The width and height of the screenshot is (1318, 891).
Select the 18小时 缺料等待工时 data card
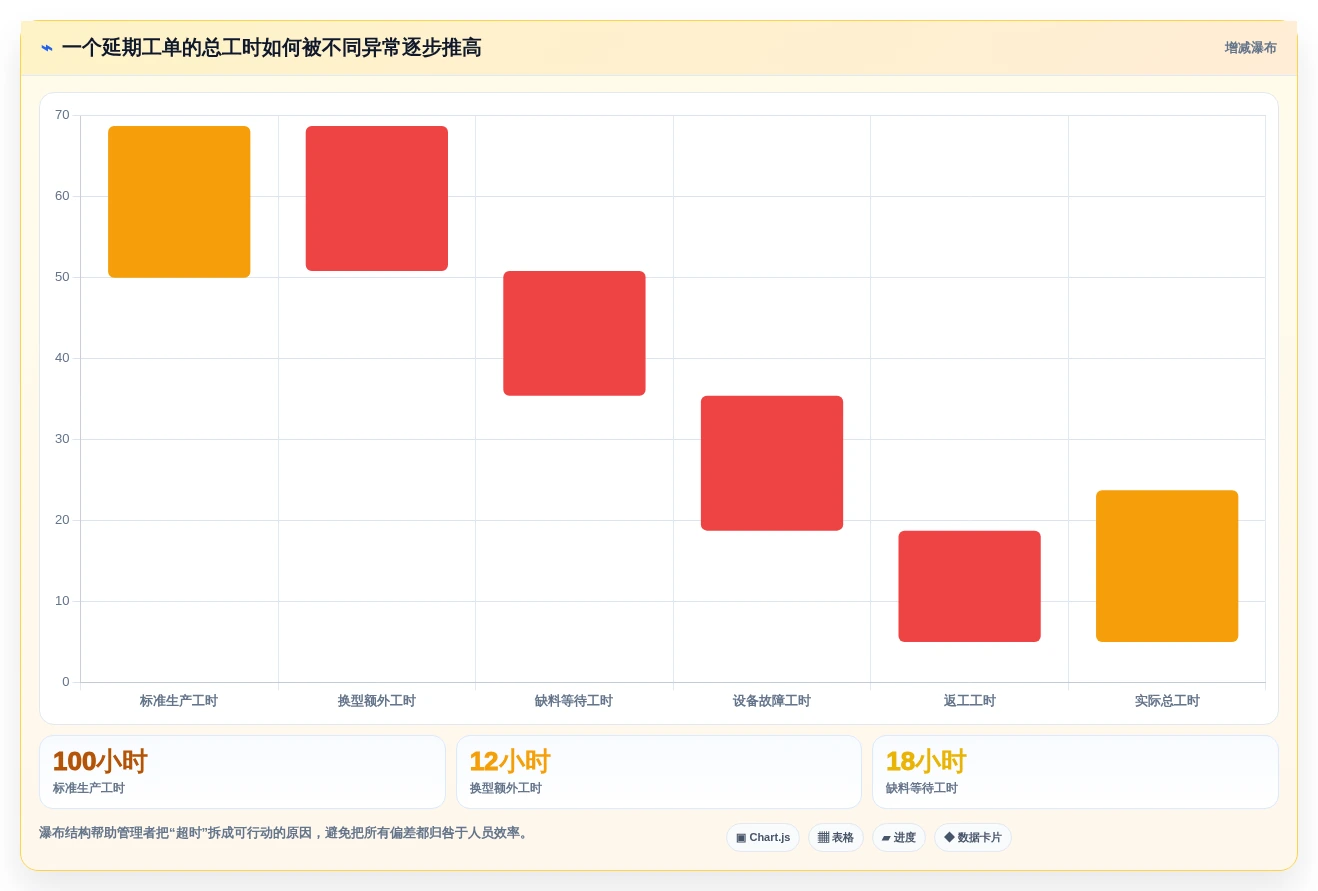pos(1075,772)
